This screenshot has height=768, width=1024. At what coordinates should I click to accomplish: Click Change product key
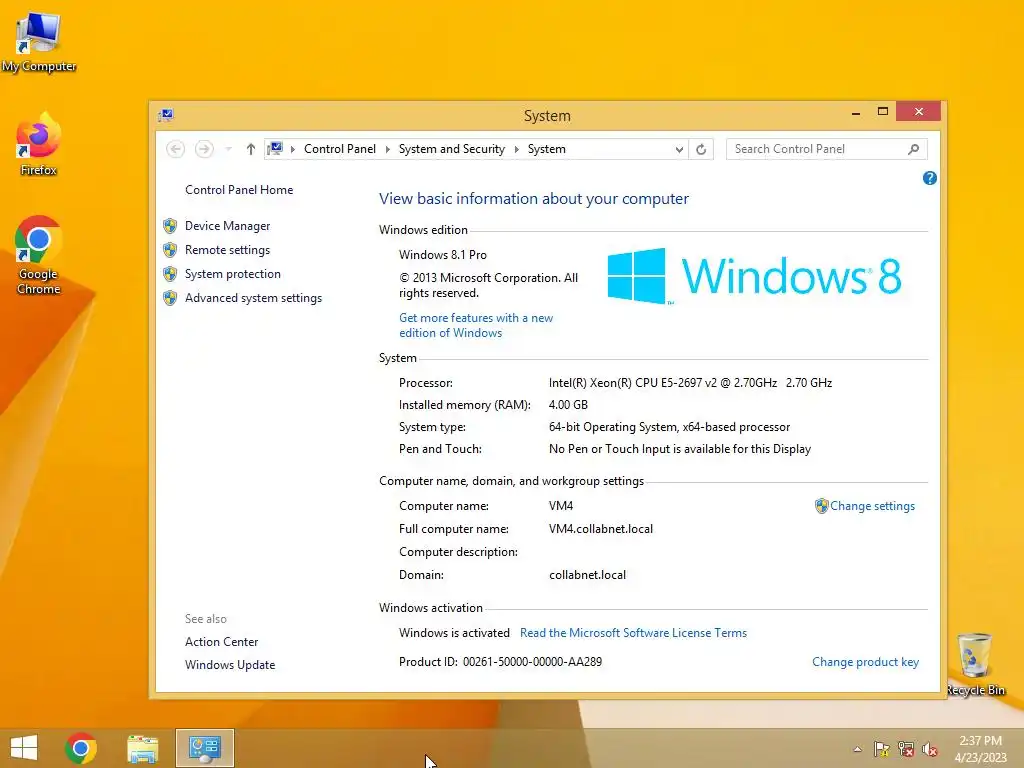865,662
